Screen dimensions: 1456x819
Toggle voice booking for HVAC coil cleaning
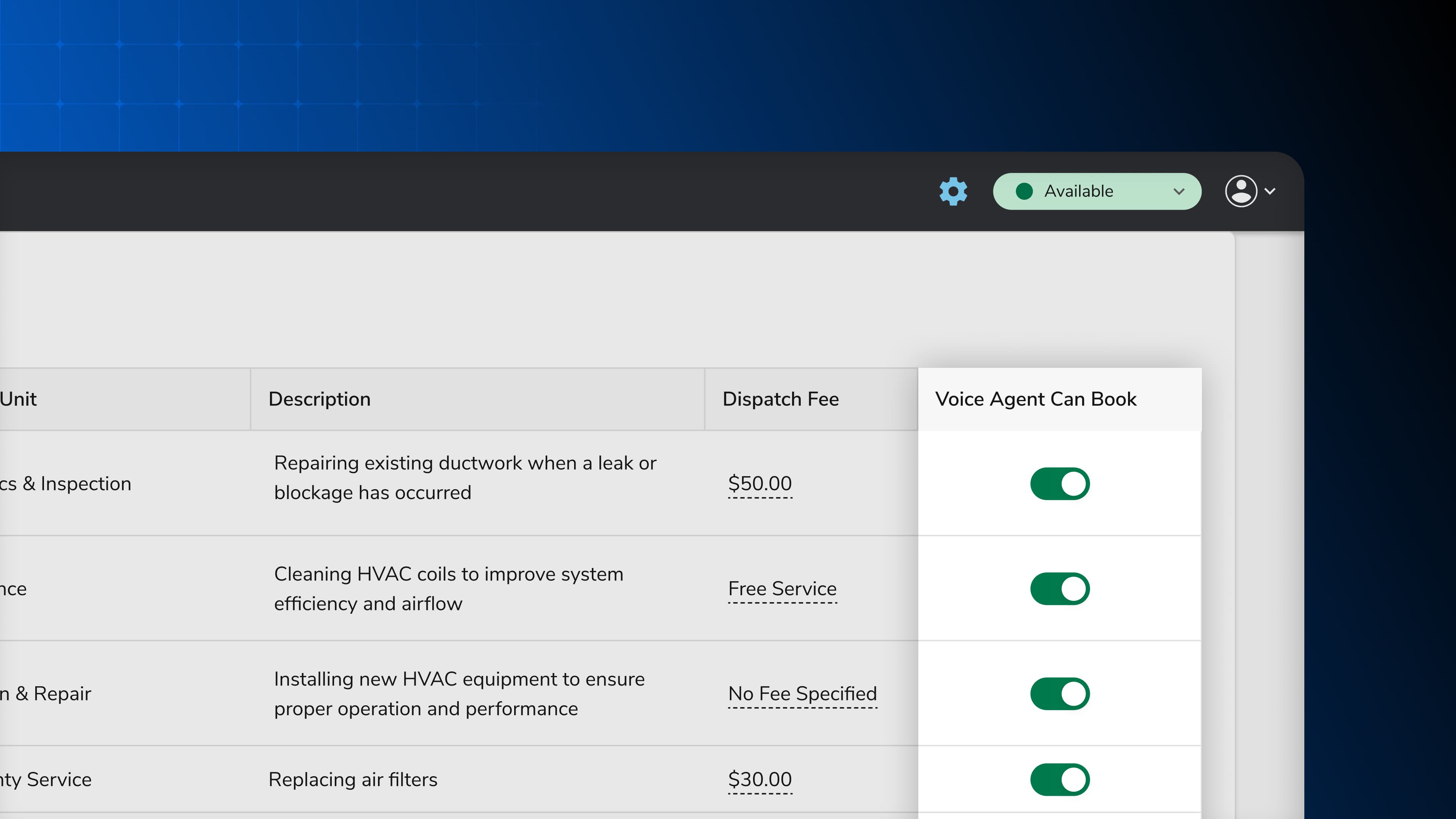(1060, 589)
